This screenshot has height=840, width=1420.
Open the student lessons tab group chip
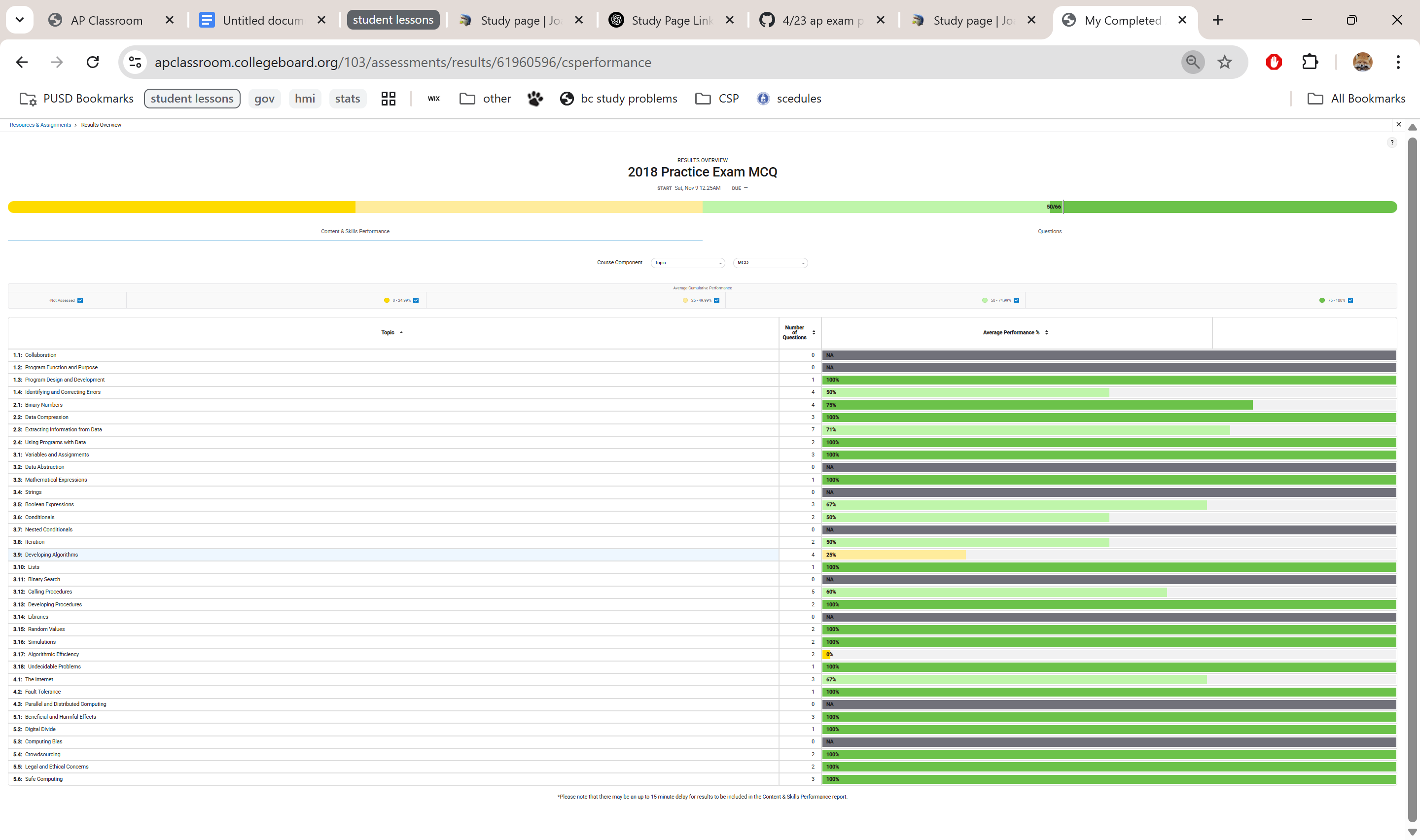click(393, 20)
